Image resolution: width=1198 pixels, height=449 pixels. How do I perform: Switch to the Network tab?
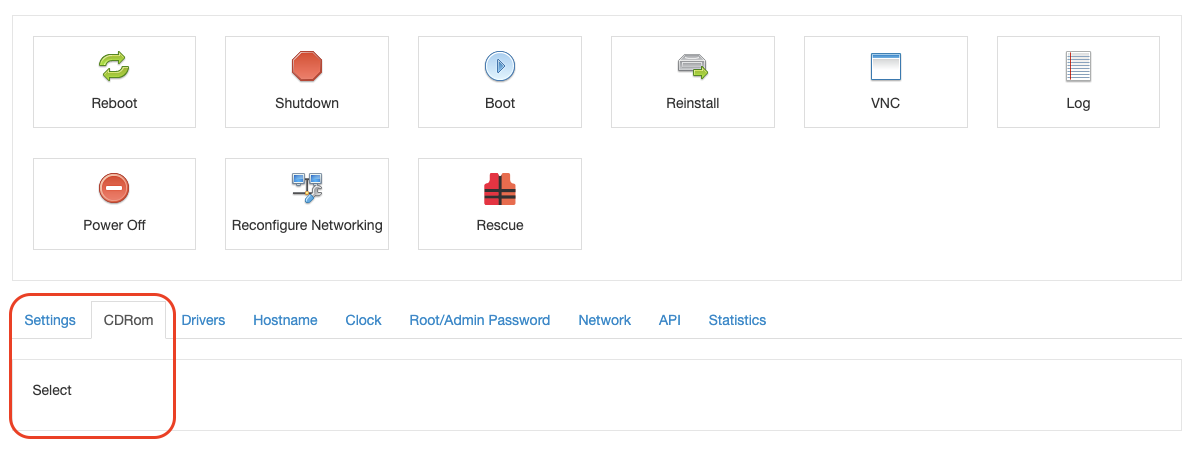click(x=604, y=320)
